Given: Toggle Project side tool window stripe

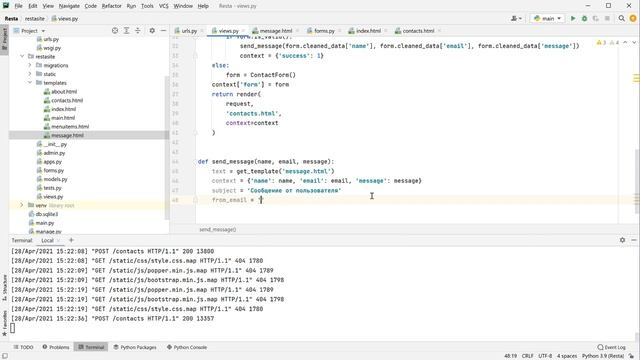Looking at the screenshot, I should (4, 39).
